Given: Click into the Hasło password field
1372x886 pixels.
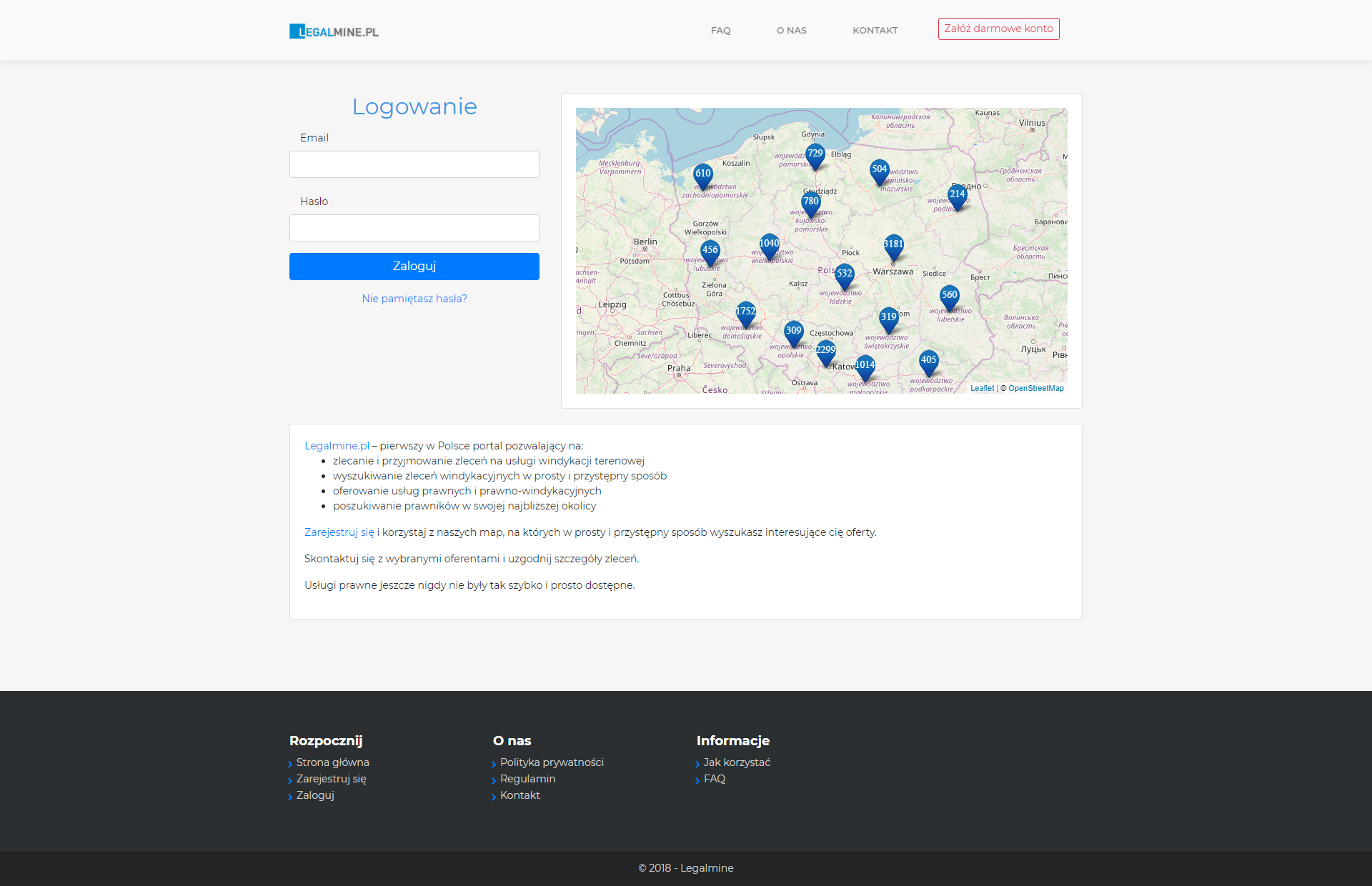Looking at the screenshot, I should [x=414, y=228].
